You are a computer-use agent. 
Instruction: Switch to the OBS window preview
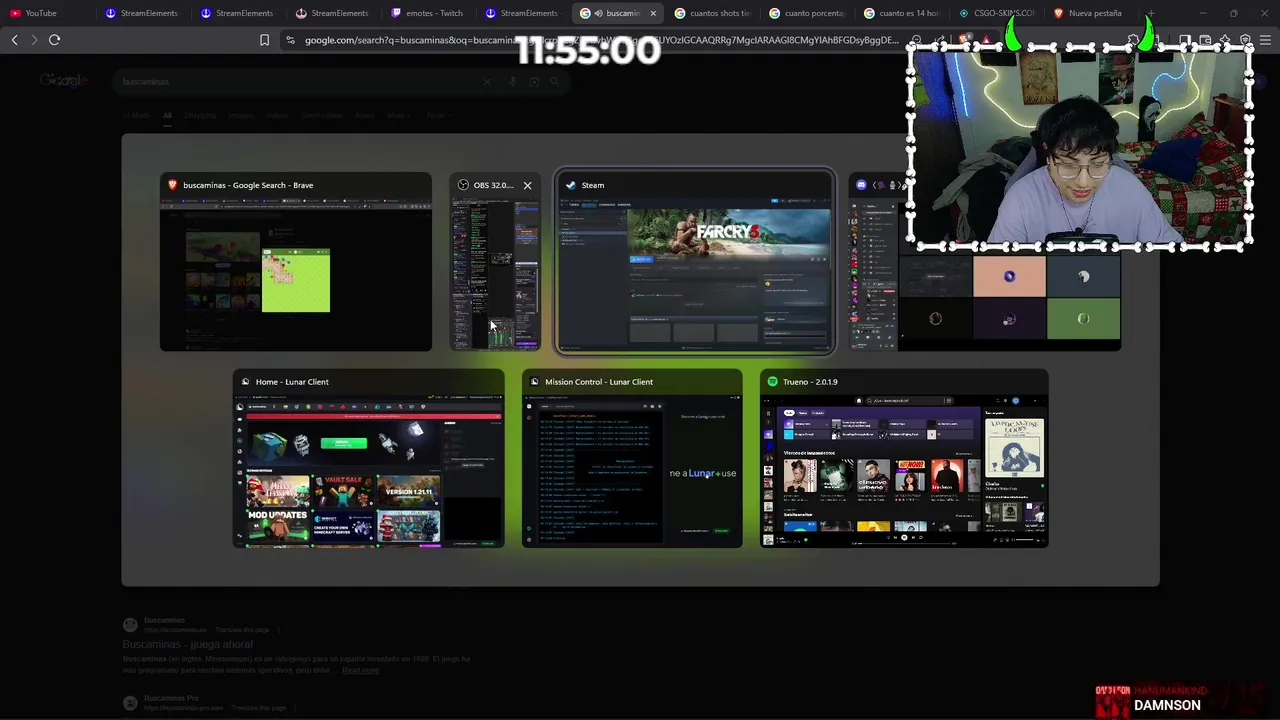click(x=495, y=262)
